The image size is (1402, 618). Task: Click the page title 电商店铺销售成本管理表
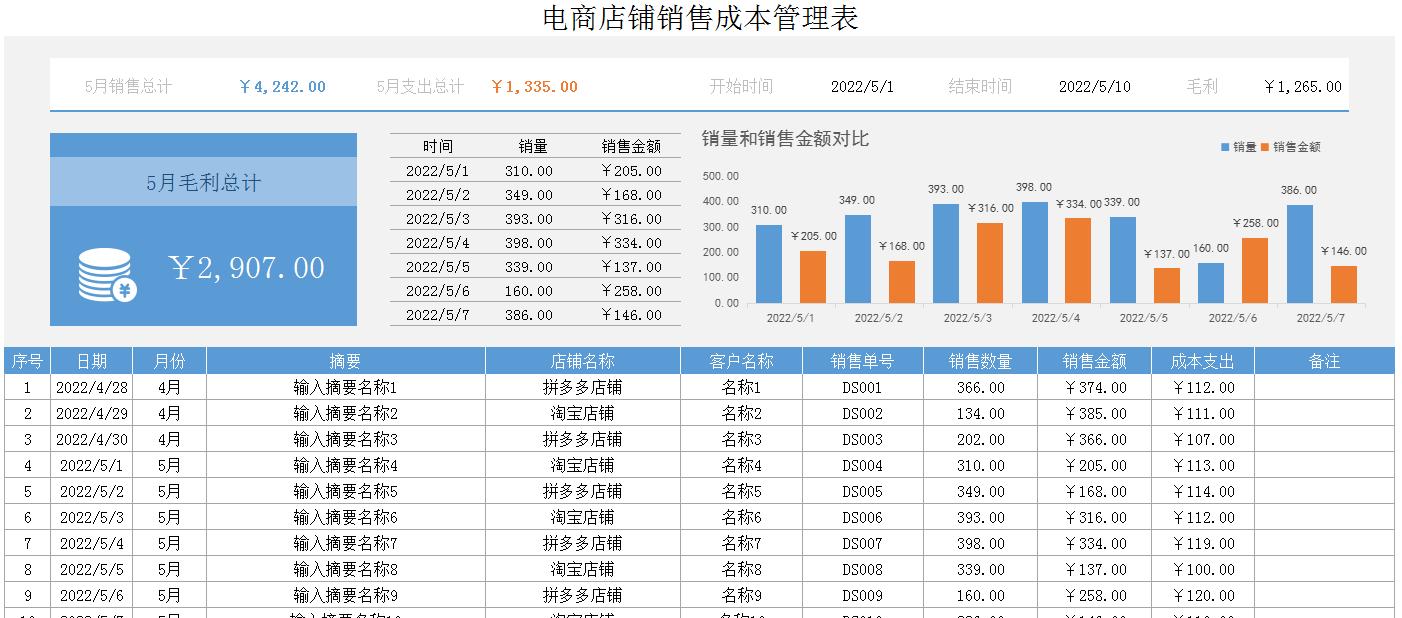pyautogui.click(x=701, y=17)
